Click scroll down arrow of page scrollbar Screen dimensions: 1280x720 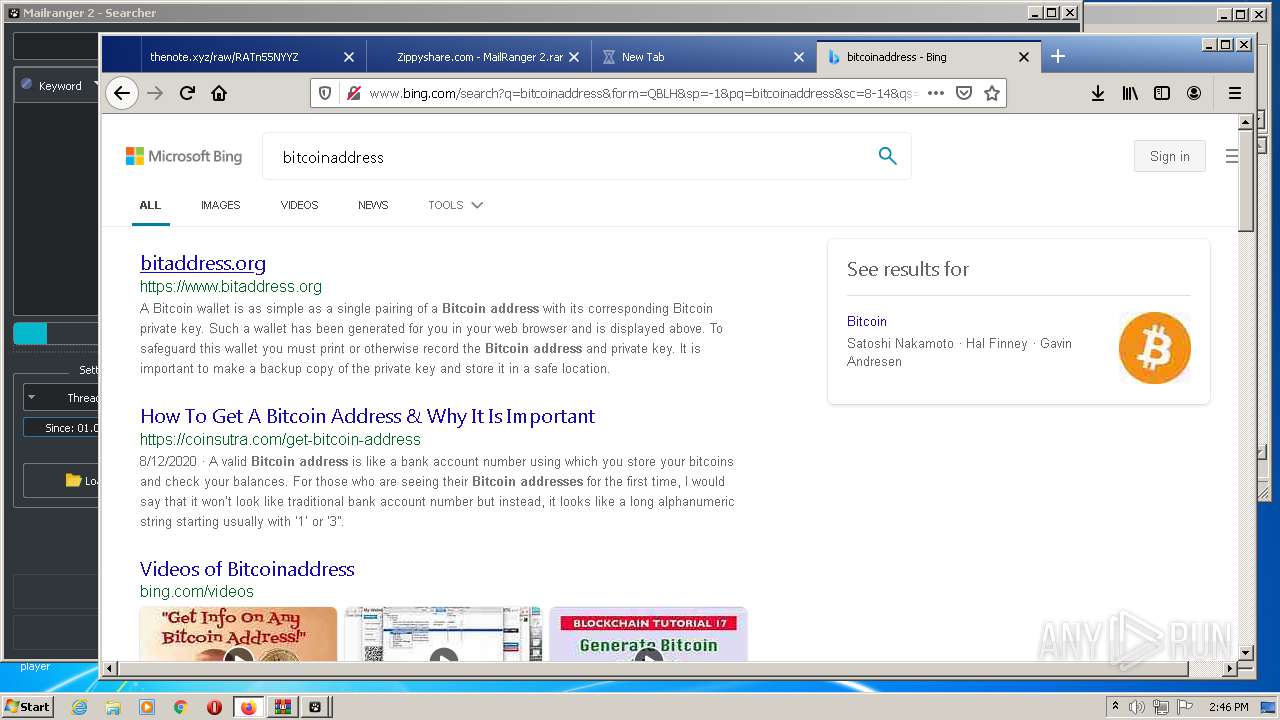coord(1245,652)
